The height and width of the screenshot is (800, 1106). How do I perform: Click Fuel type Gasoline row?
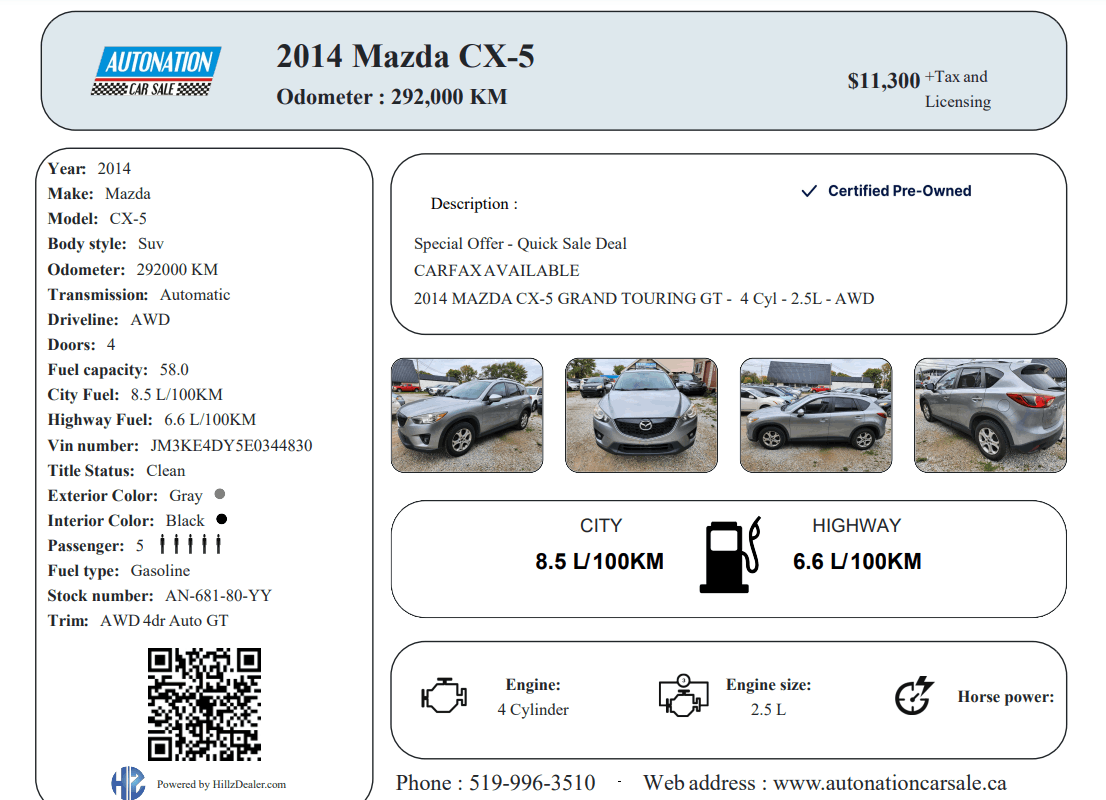tap(118, 571)
